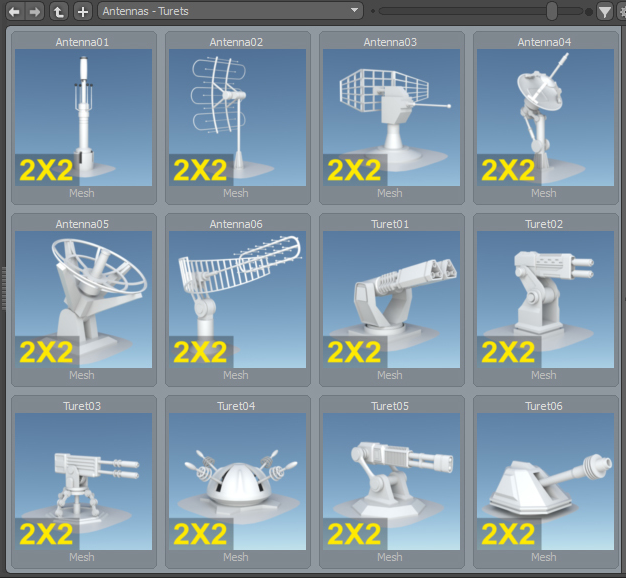Click the Turet05 name label
Image resolution: width=626 pixels, height=579 pixels.
[x=390, y=406]
